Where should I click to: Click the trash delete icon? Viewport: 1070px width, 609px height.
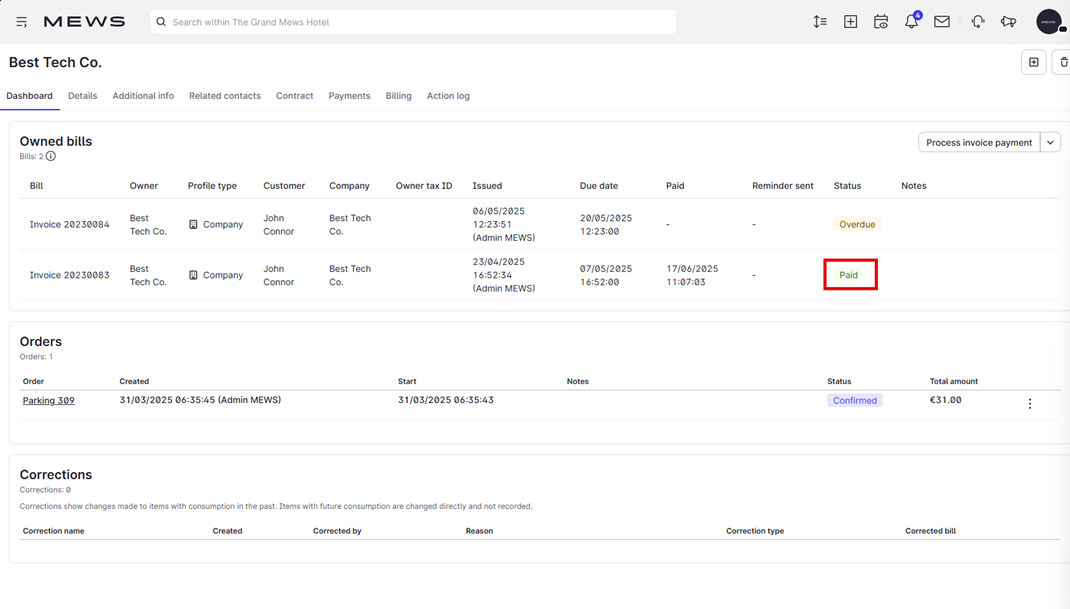1062,62
